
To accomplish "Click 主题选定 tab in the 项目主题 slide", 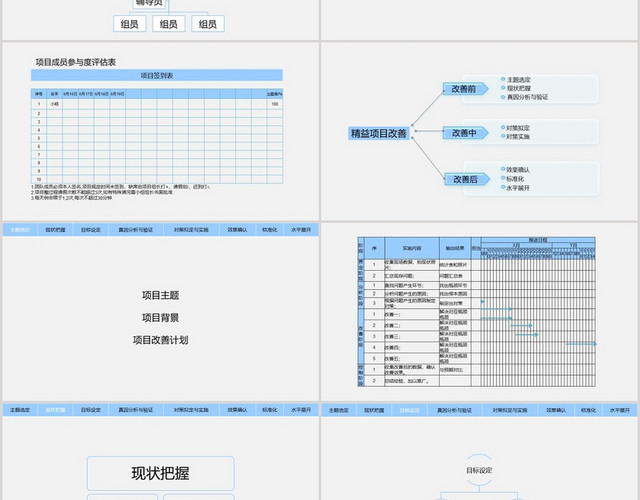I will 20,230.
